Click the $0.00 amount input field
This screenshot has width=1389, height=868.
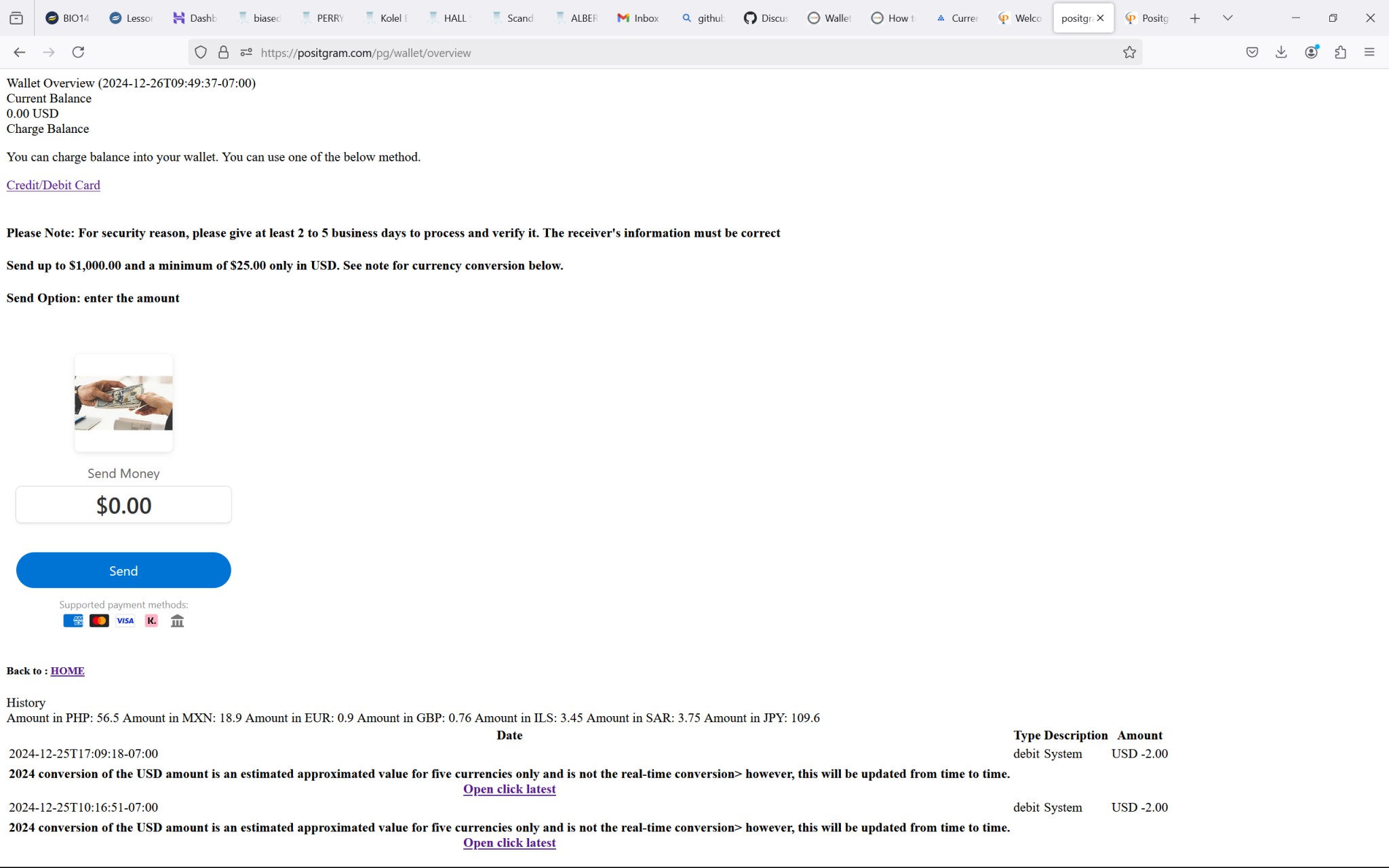tap(123, 505)
